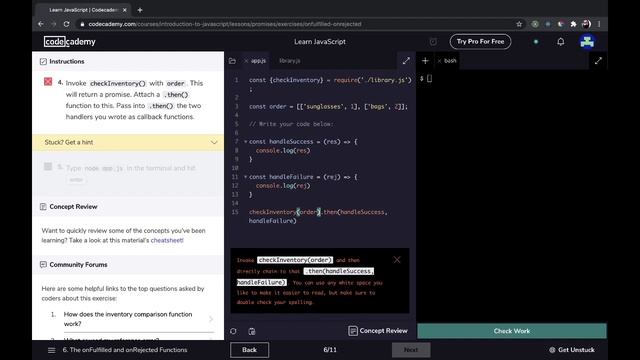Open the file explorer folder icon
This screenshot has height=360, width=640.
(x=232, y=61)
